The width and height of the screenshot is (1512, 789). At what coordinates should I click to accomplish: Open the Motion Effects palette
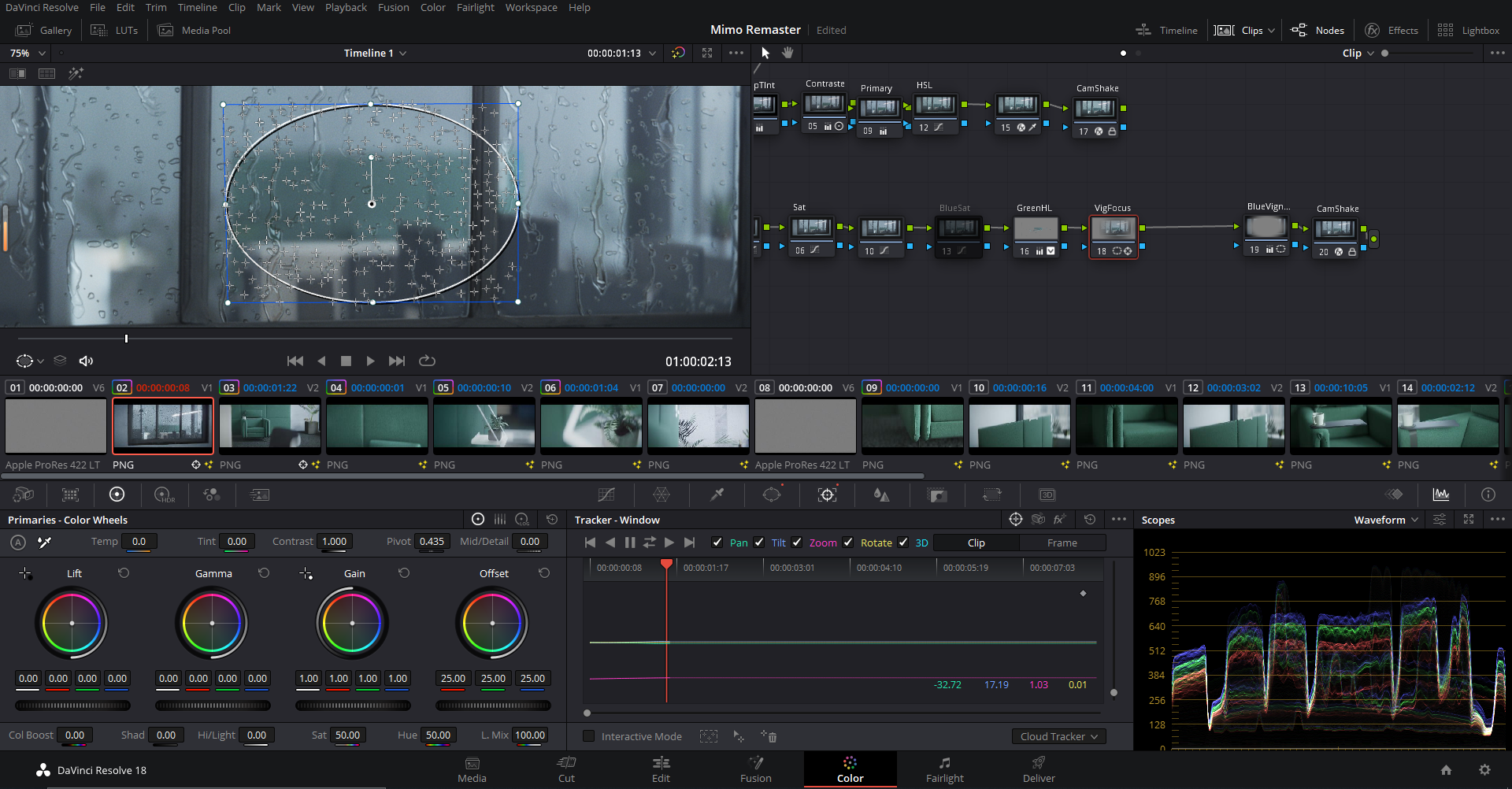pos(259,495)
